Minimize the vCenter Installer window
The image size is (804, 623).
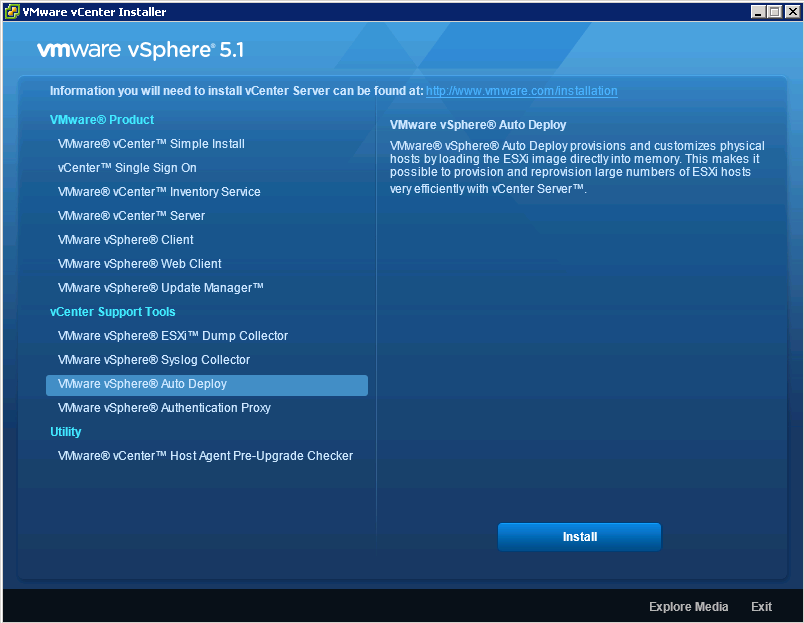(x=758, y=12)
